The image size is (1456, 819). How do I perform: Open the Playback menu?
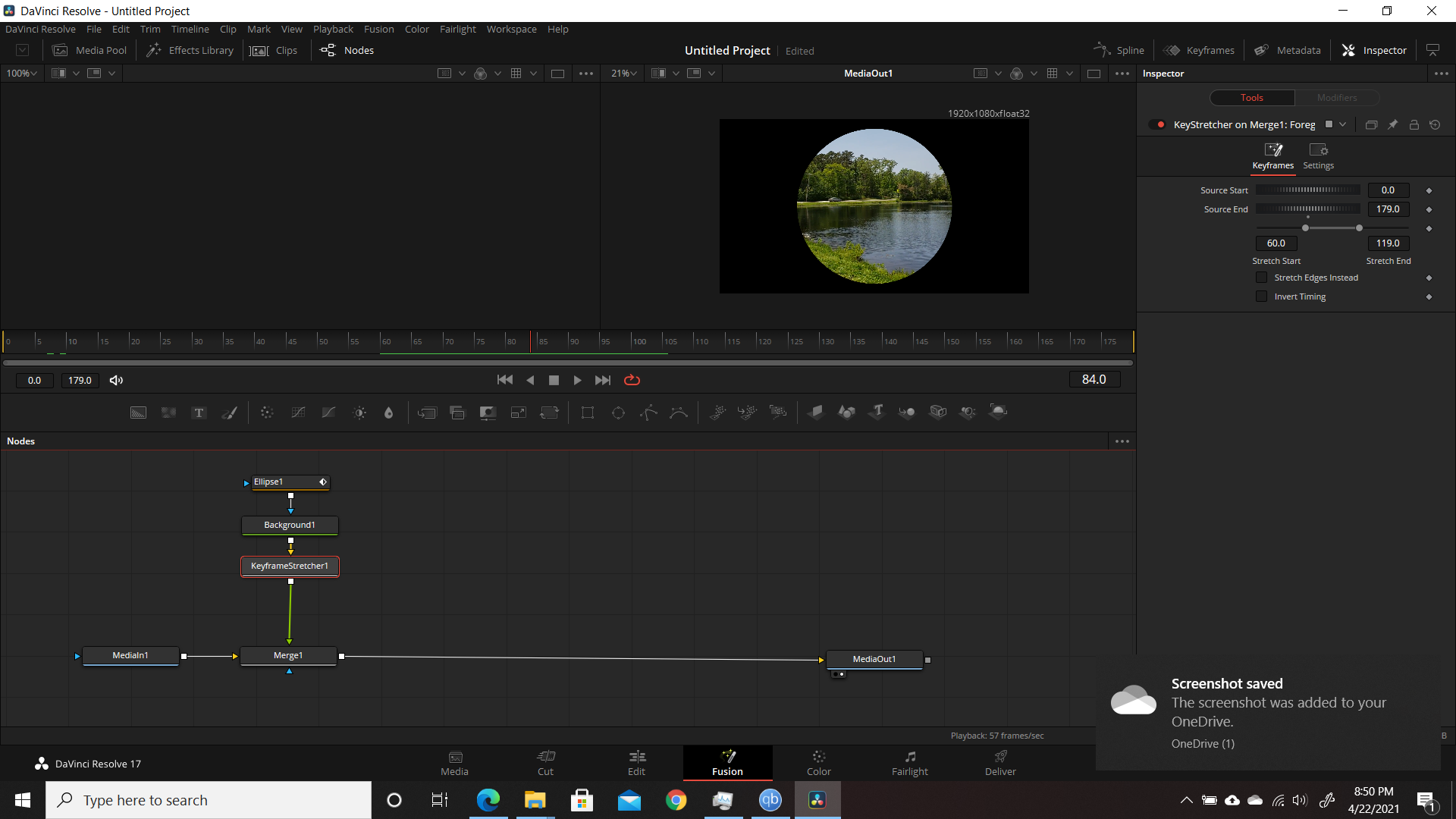pos(333,29)
